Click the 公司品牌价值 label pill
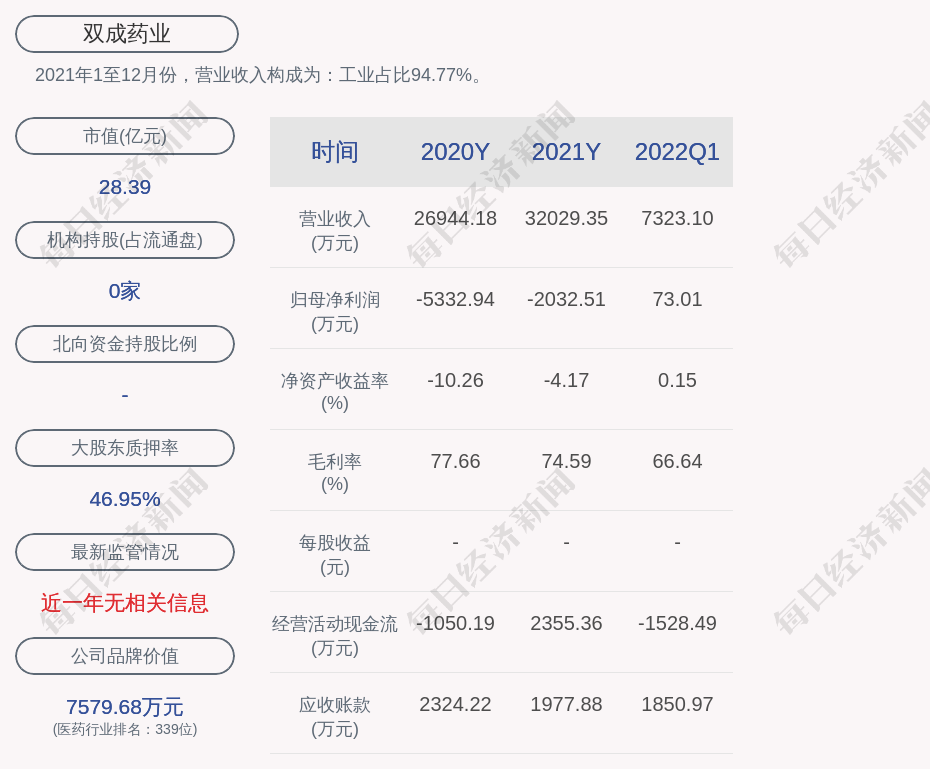The image size is (930, 769). tap(125, 656)
